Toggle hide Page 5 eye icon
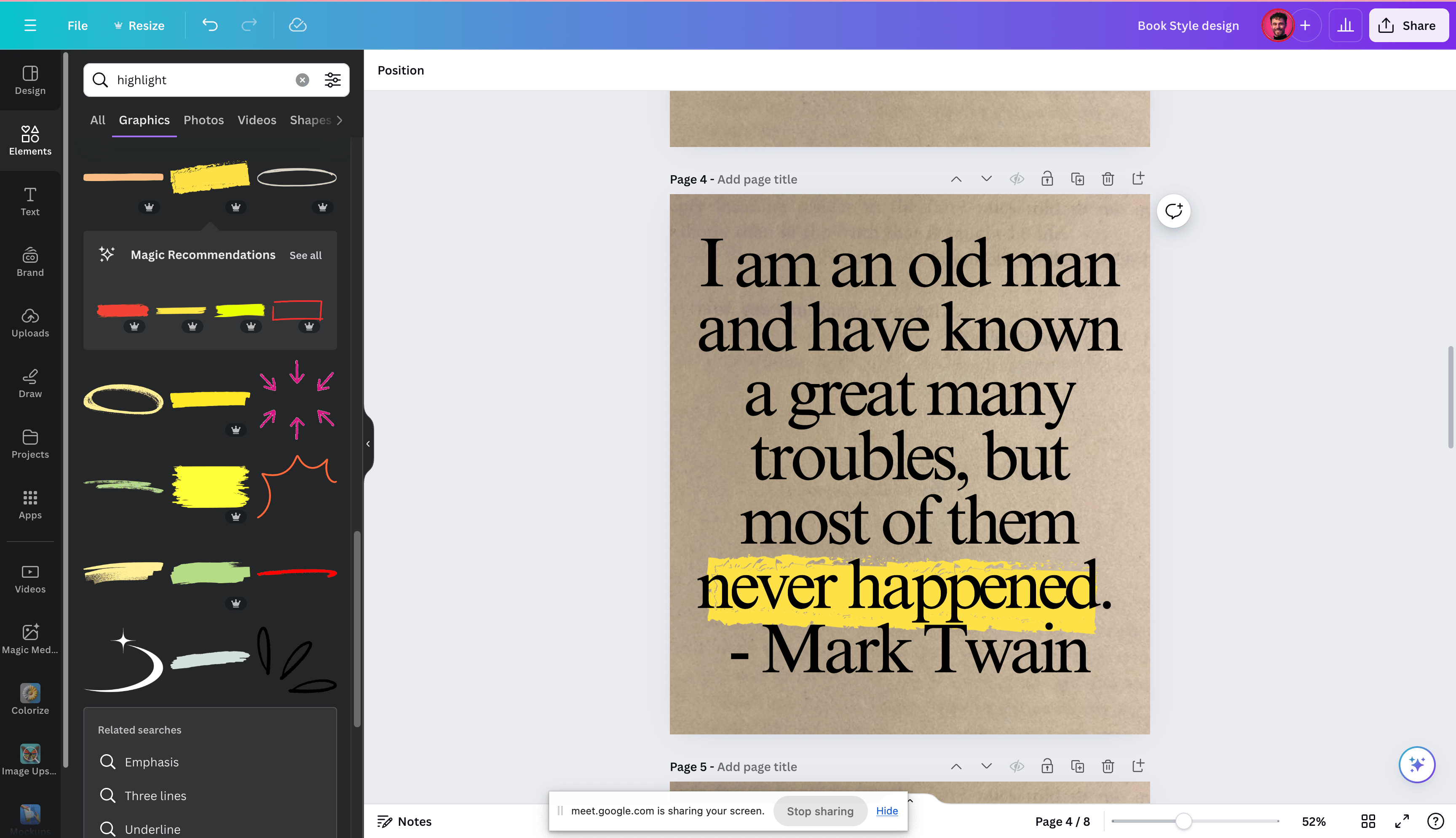Screen dimensions: 1456x838 (1017, 767)
